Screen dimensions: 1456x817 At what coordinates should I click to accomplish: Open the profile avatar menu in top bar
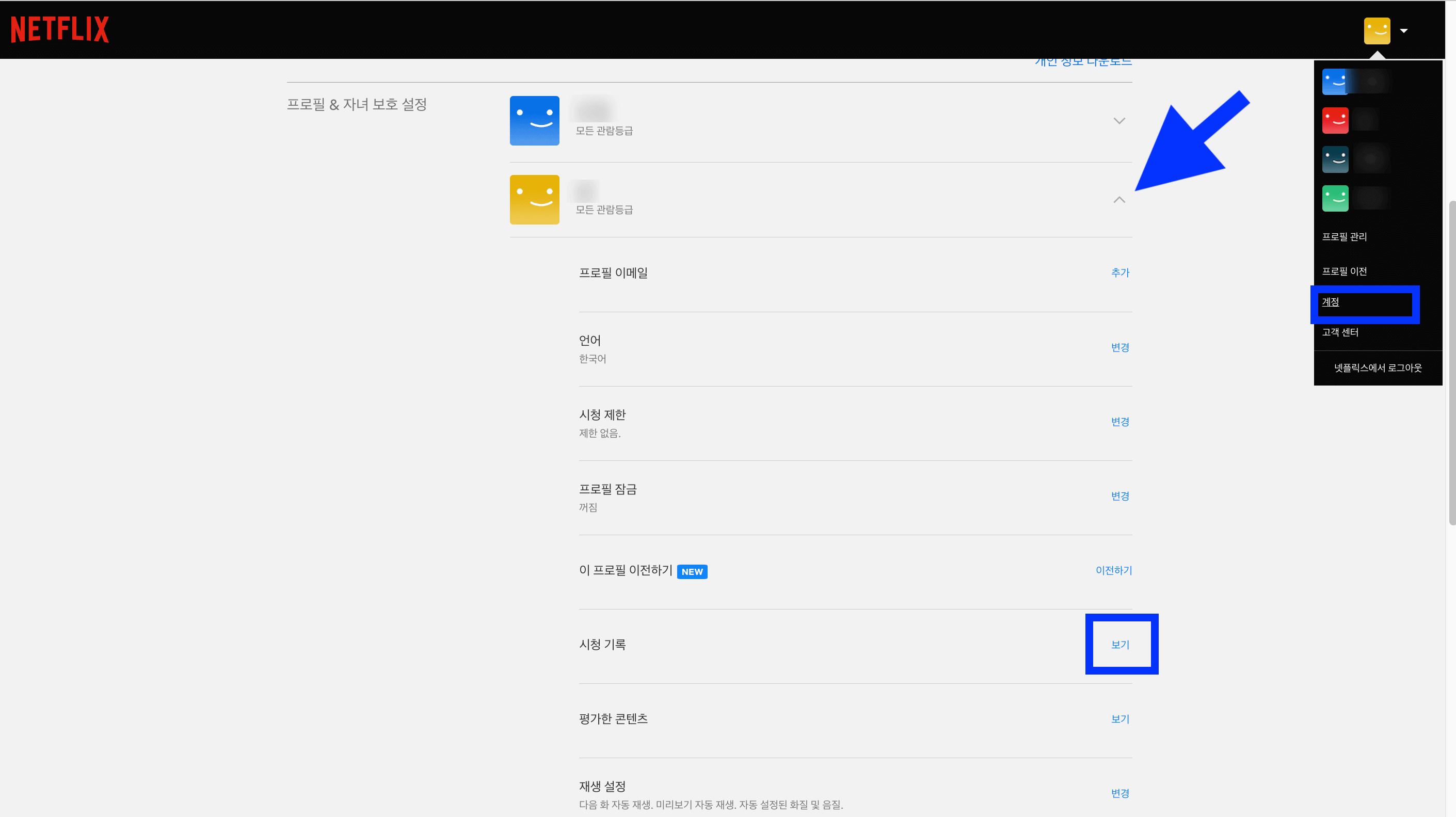tap(1378, 30)
